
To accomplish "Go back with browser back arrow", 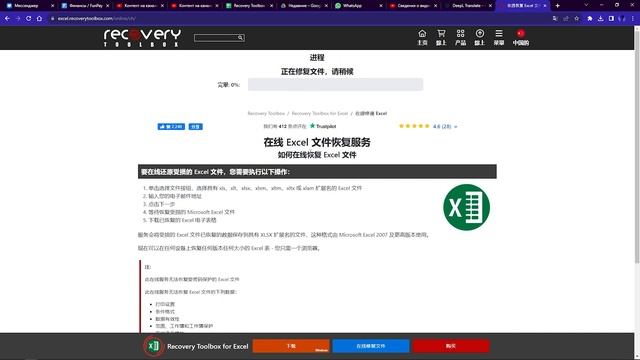I will point(7,18).
